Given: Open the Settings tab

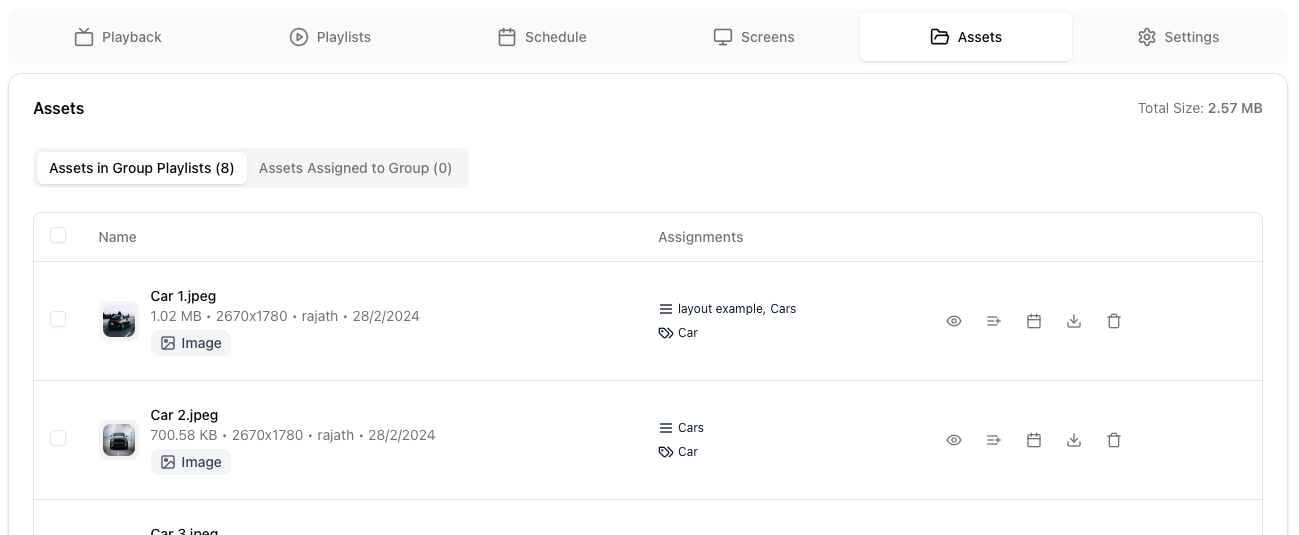Looking at the screenshot, I should 1178,37.
